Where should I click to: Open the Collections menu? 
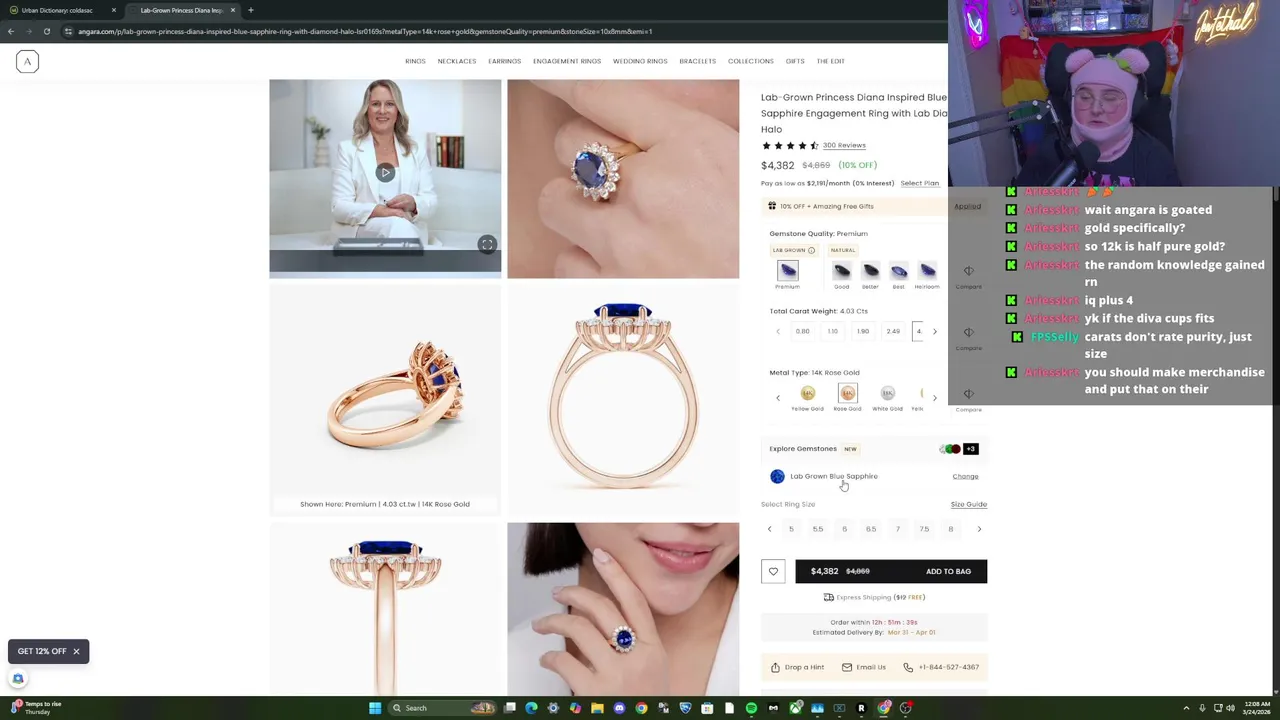(x=751, y=61)
